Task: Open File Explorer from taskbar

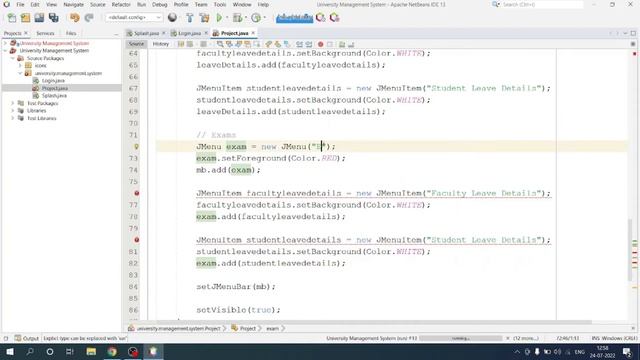Action: (x=91, y=351)
